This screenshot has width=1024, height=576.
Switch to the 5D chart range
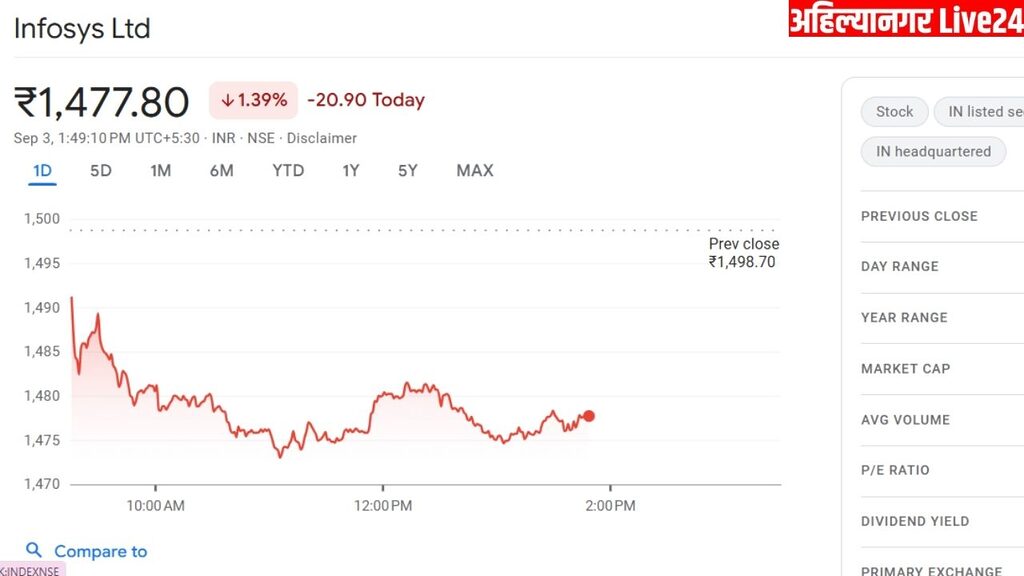[x=101, y=171]
